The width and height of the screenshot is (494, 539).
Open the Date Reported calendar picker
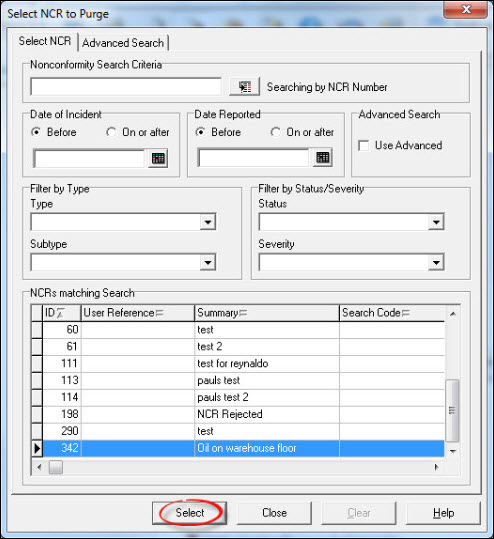pos(322,158)
